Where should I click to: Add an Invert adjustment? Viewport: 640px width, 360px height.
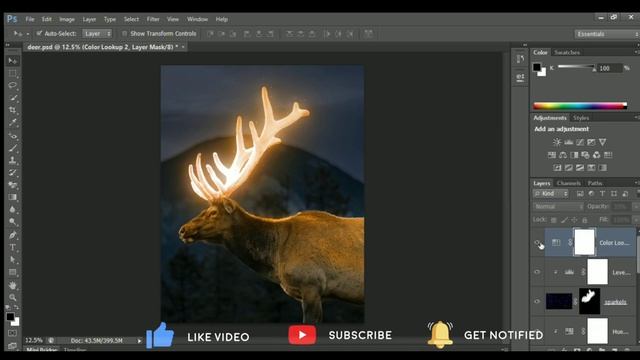[557, 168]
